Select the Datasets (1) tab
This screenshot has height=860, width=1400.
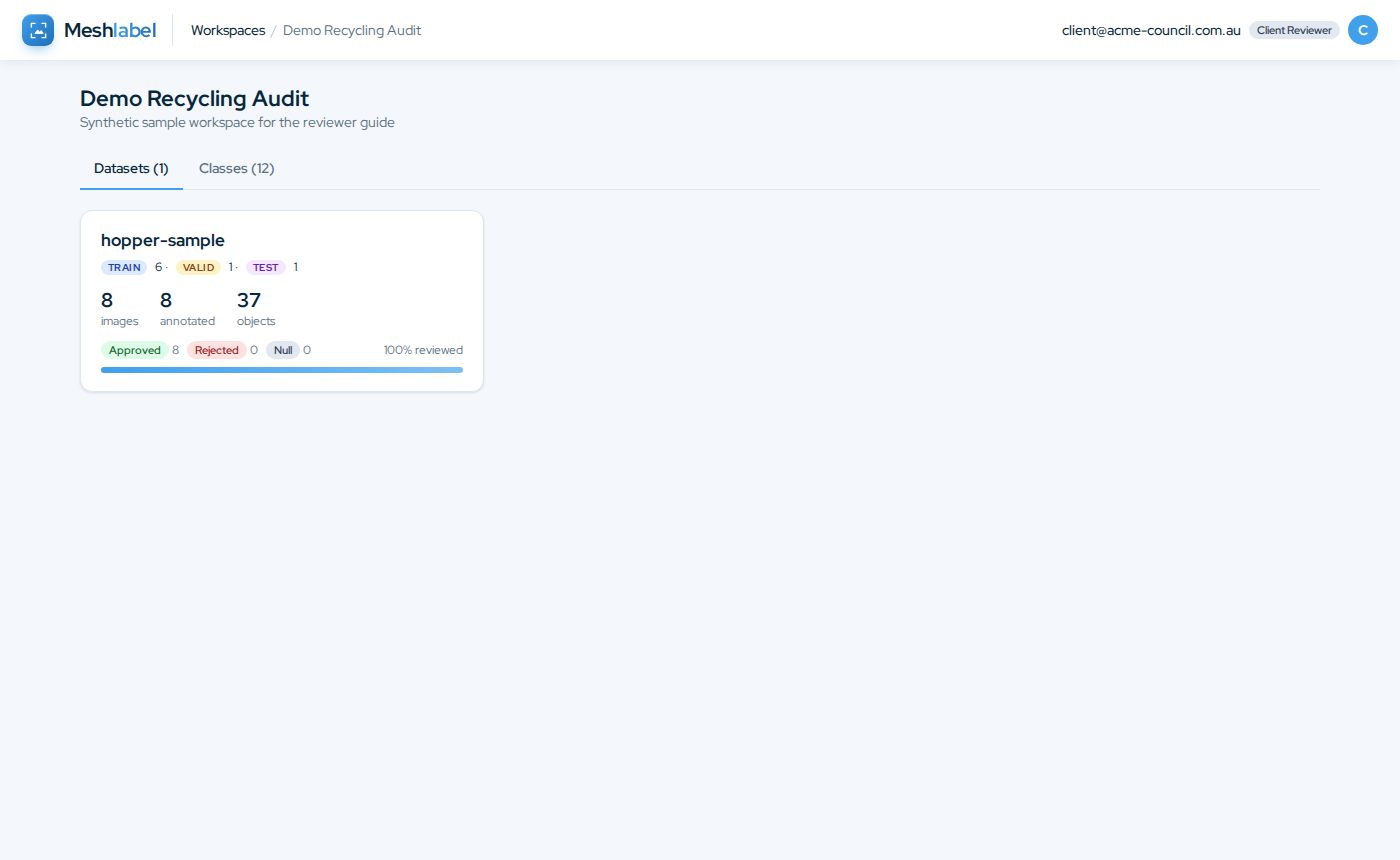point(131,168)
